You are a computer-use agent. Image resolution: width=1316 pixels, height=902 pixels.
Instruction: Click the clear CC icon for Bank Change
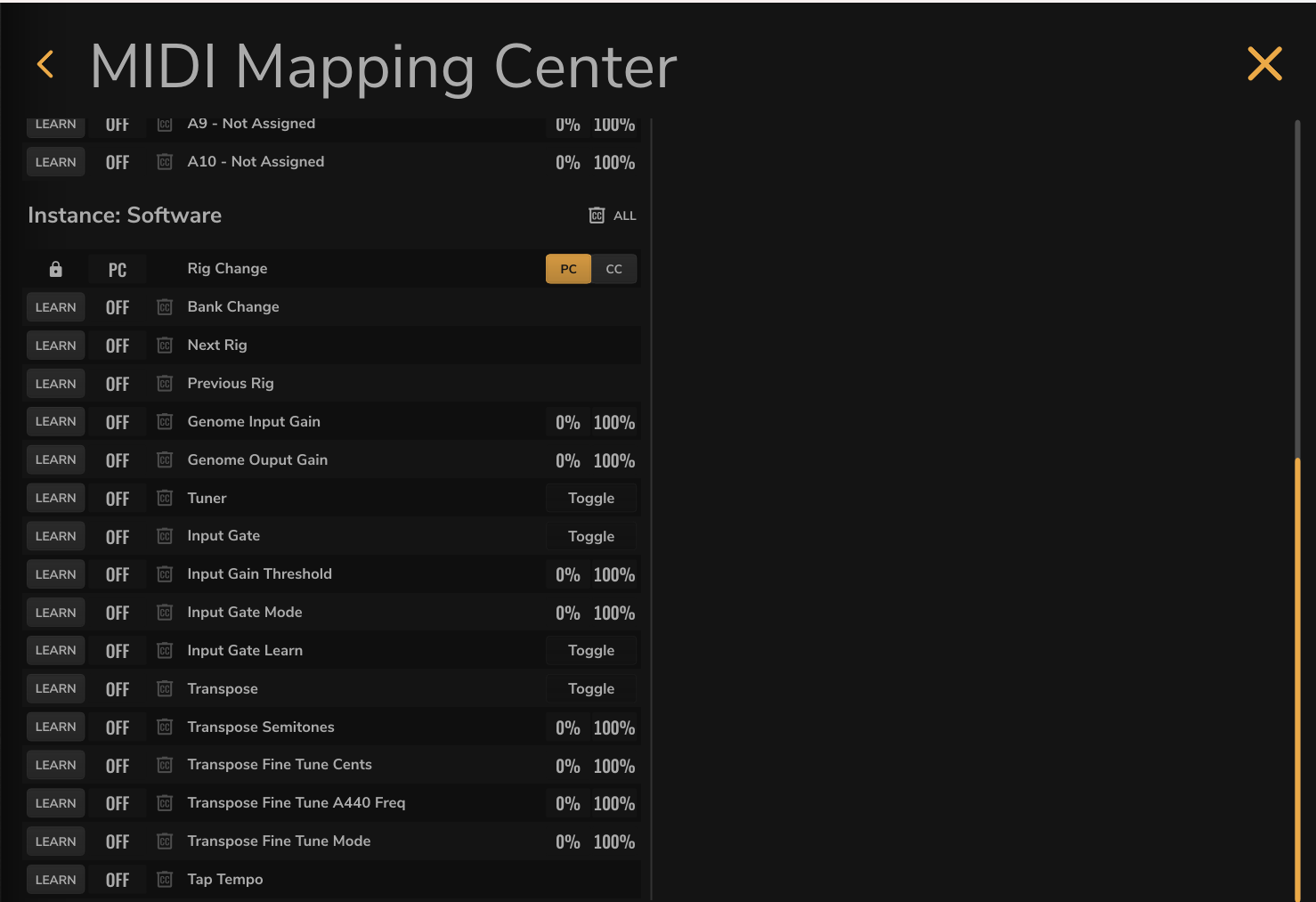(165, 307)
